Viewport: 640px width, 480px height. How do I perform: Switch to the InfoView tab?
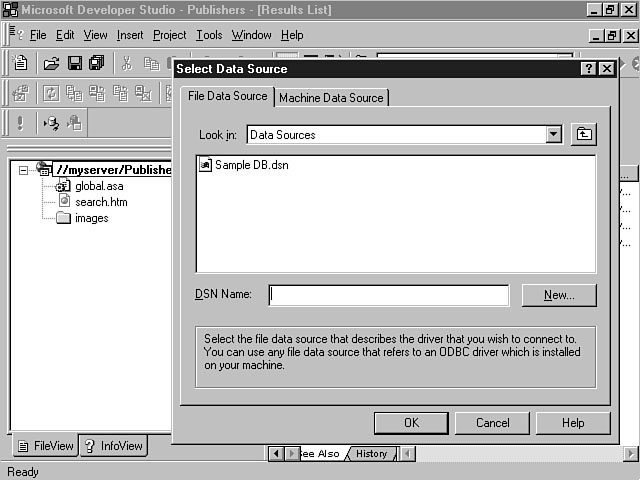(113, 446)
